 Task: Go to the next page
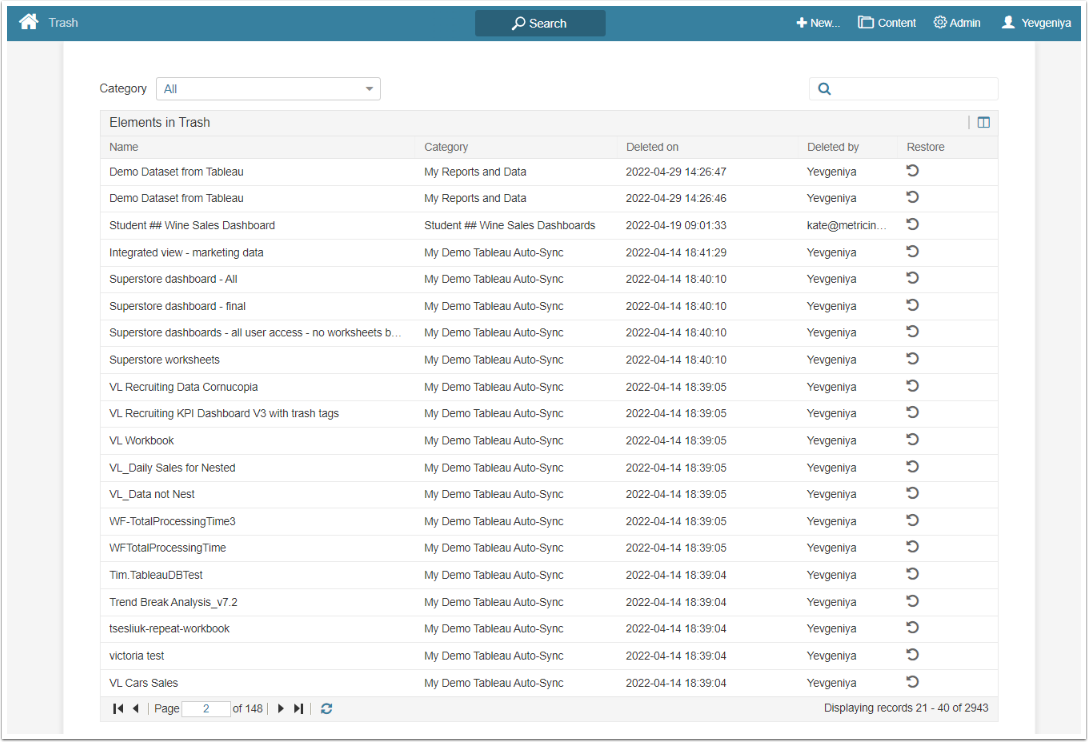(281, 708)
